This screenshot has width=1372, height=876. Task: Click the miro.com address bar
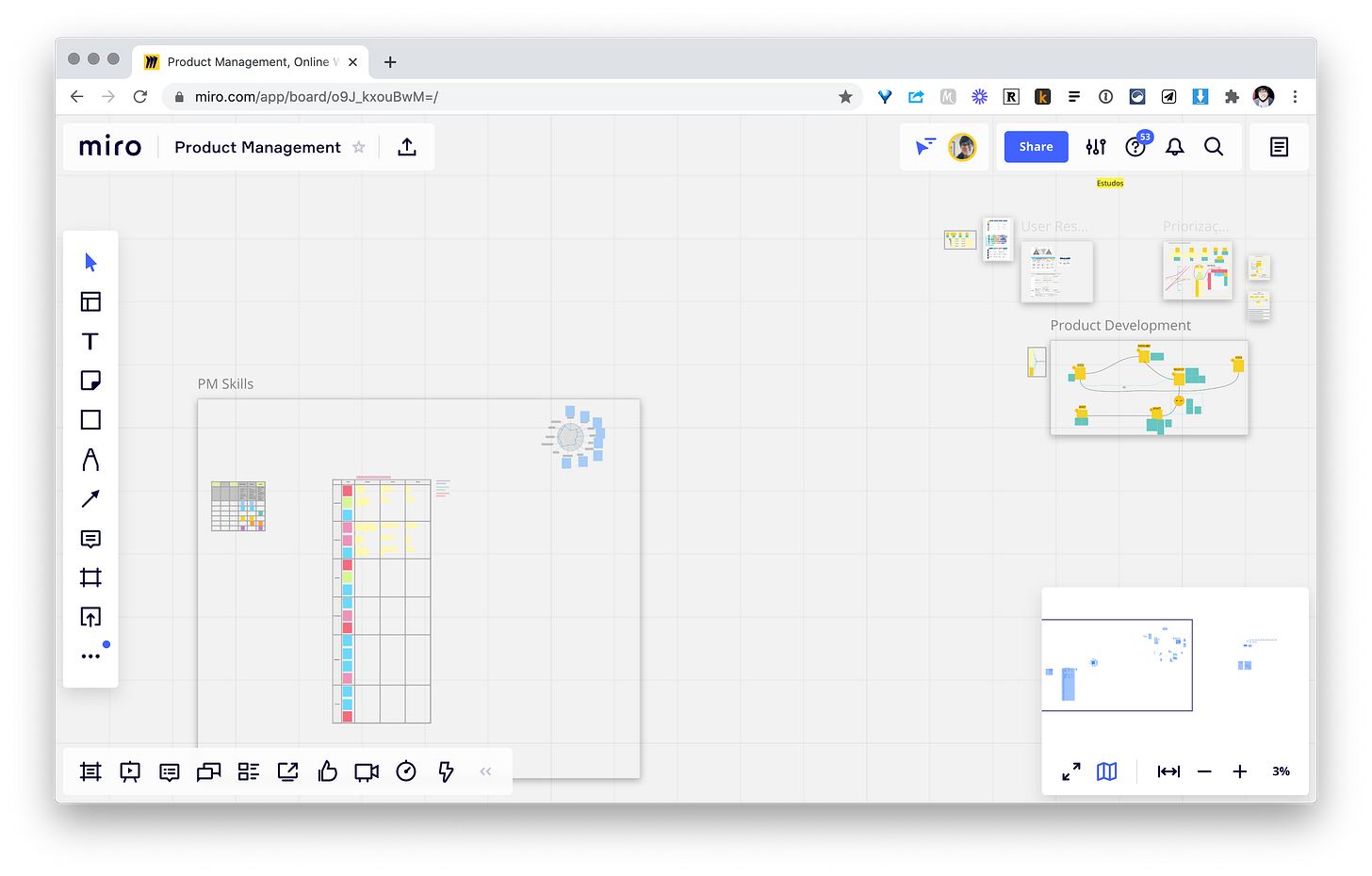pyautogui.click(x=514, y=96)
